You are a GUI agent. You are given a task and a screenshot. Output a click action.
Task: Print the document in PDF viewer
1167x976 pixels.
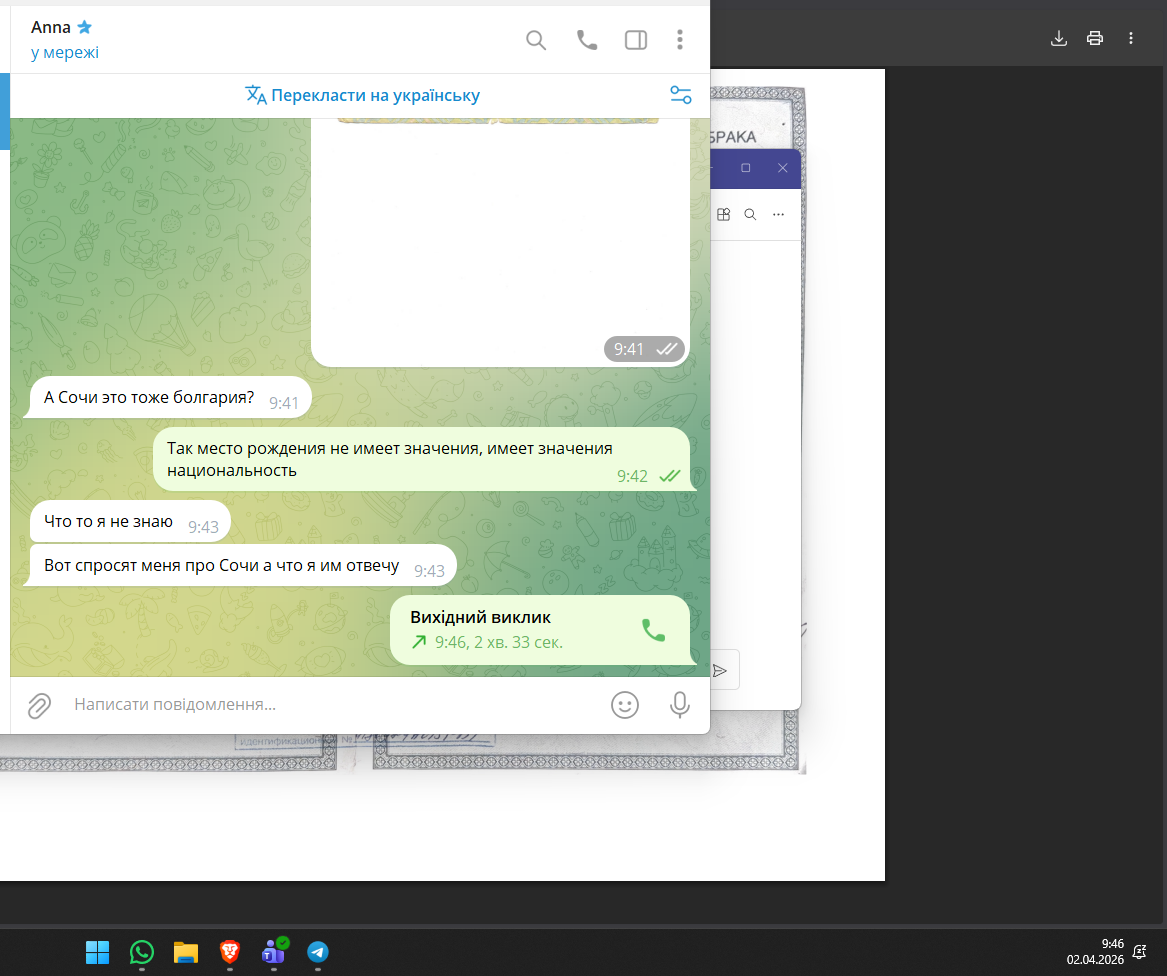click(1095, 39)
